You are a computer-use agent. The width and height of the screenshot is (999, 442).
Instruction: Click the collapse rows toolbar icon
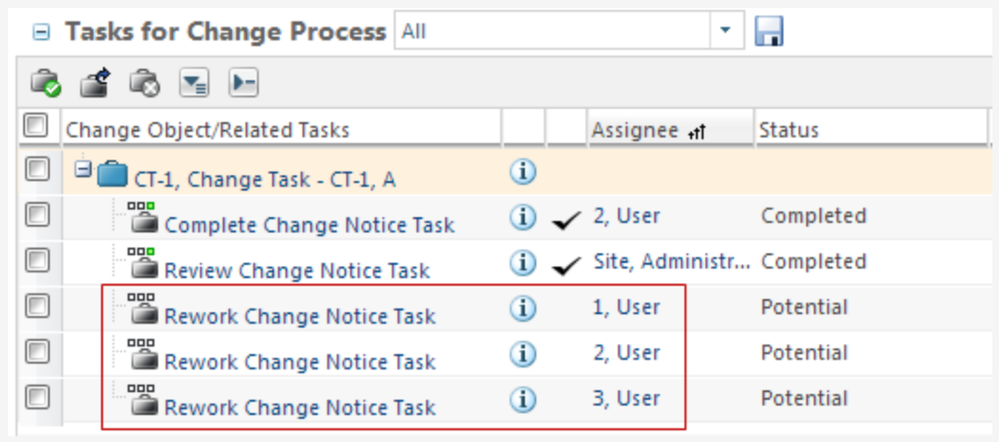pos(243,83)
